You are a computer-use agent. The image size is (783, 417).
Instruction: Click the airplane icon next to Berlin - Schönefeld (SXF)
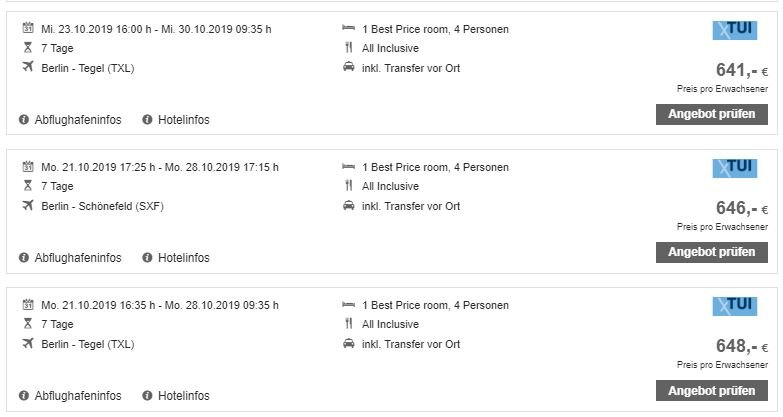(x=28, y=205)
